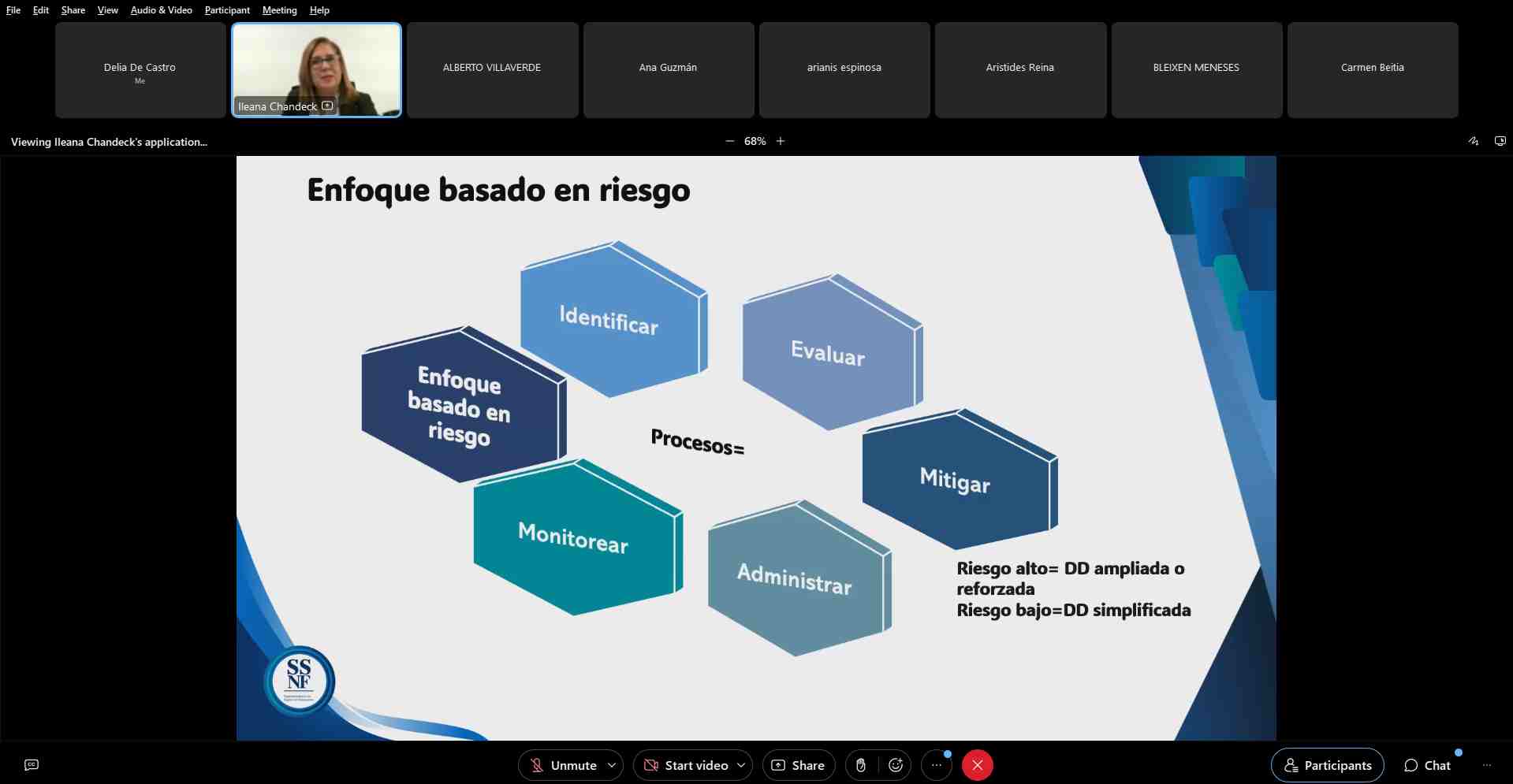Open the reactions emoji icon
Image resolution: width=1513 pixels, height=784 pixels.
coord(896,765)
